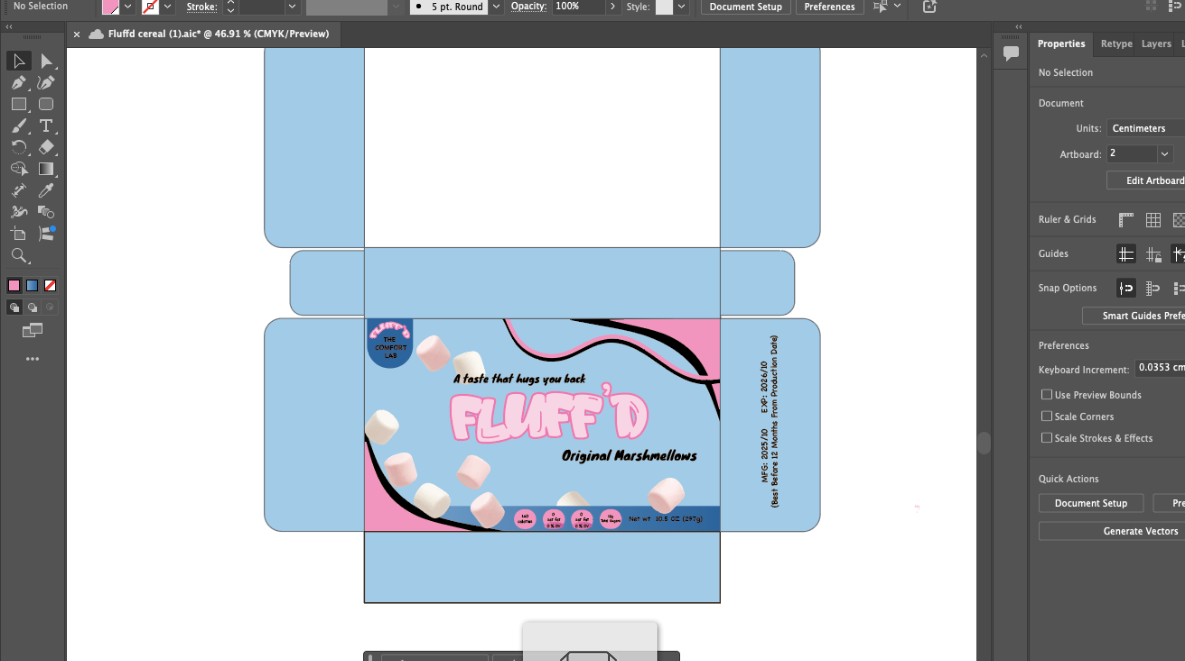Viewport: 1185px width, 661px height.
Task: Close the Fluffd cereal document tab
Action: tap(76, 34)
